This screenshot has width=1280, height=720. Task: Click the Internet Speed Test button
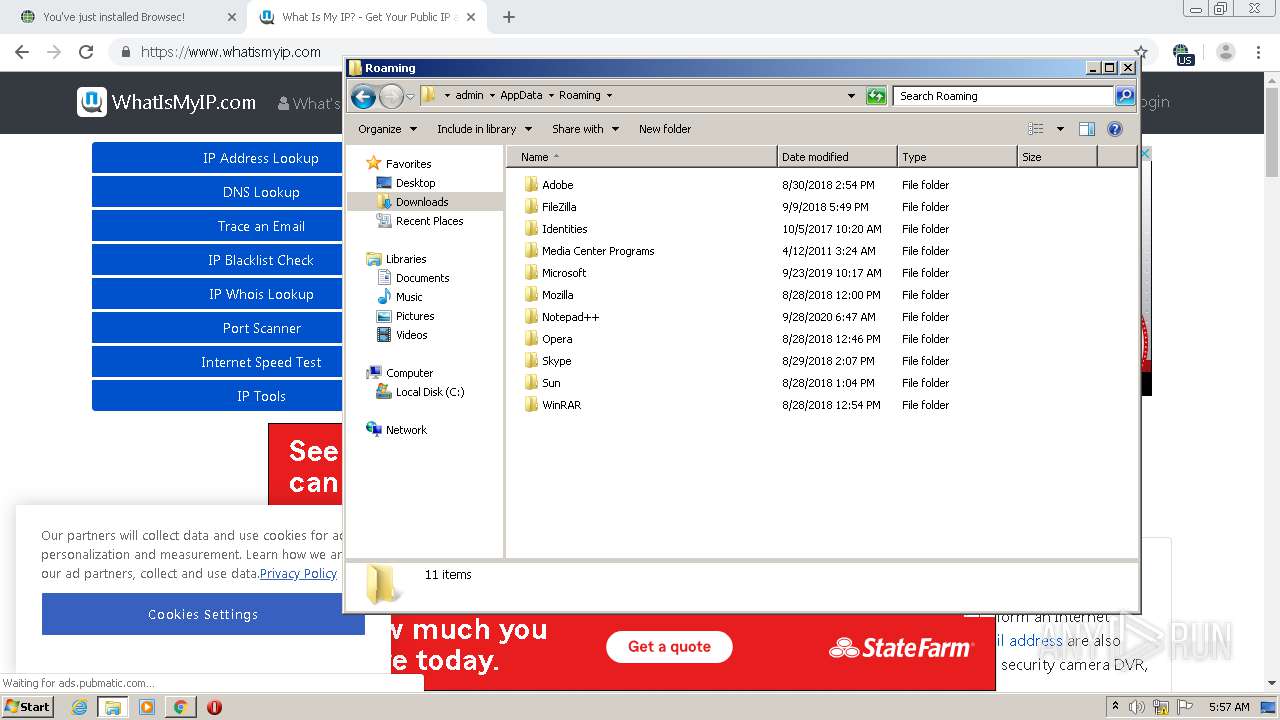pos(217,362)
